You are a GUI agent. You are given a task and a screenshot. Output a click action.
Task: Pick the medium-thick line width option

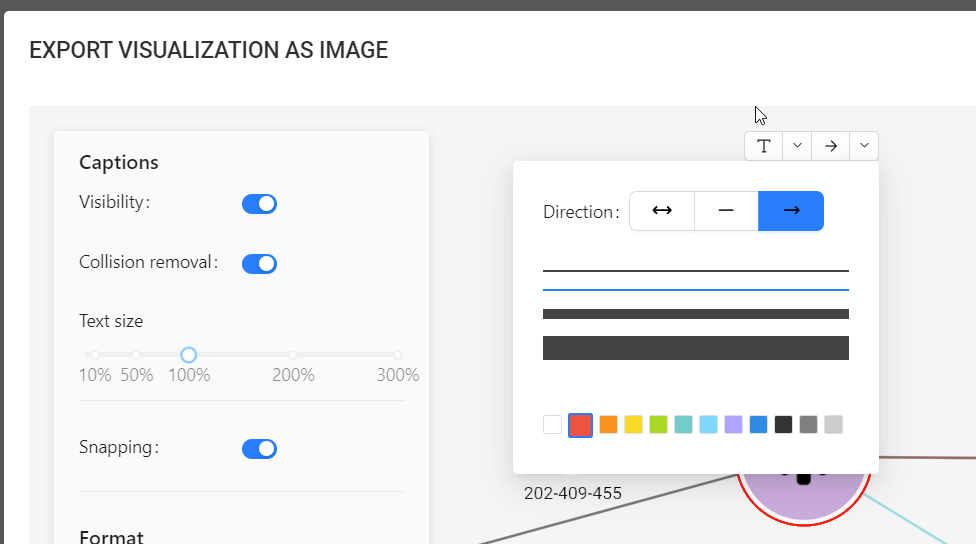click(x=695, y=314)
